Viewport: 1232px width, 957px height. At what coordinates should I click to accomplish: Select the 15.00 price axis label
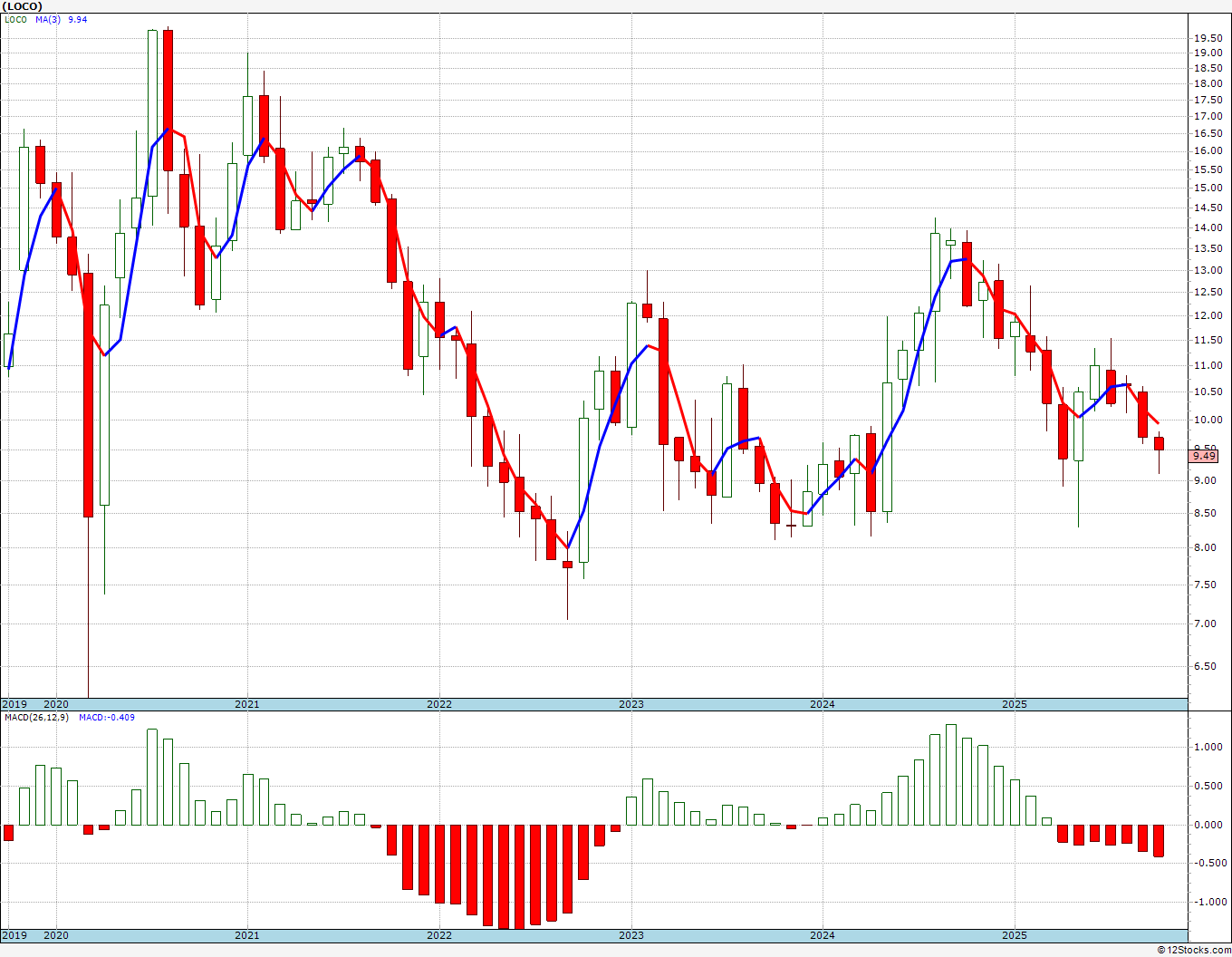point(1207,188)
